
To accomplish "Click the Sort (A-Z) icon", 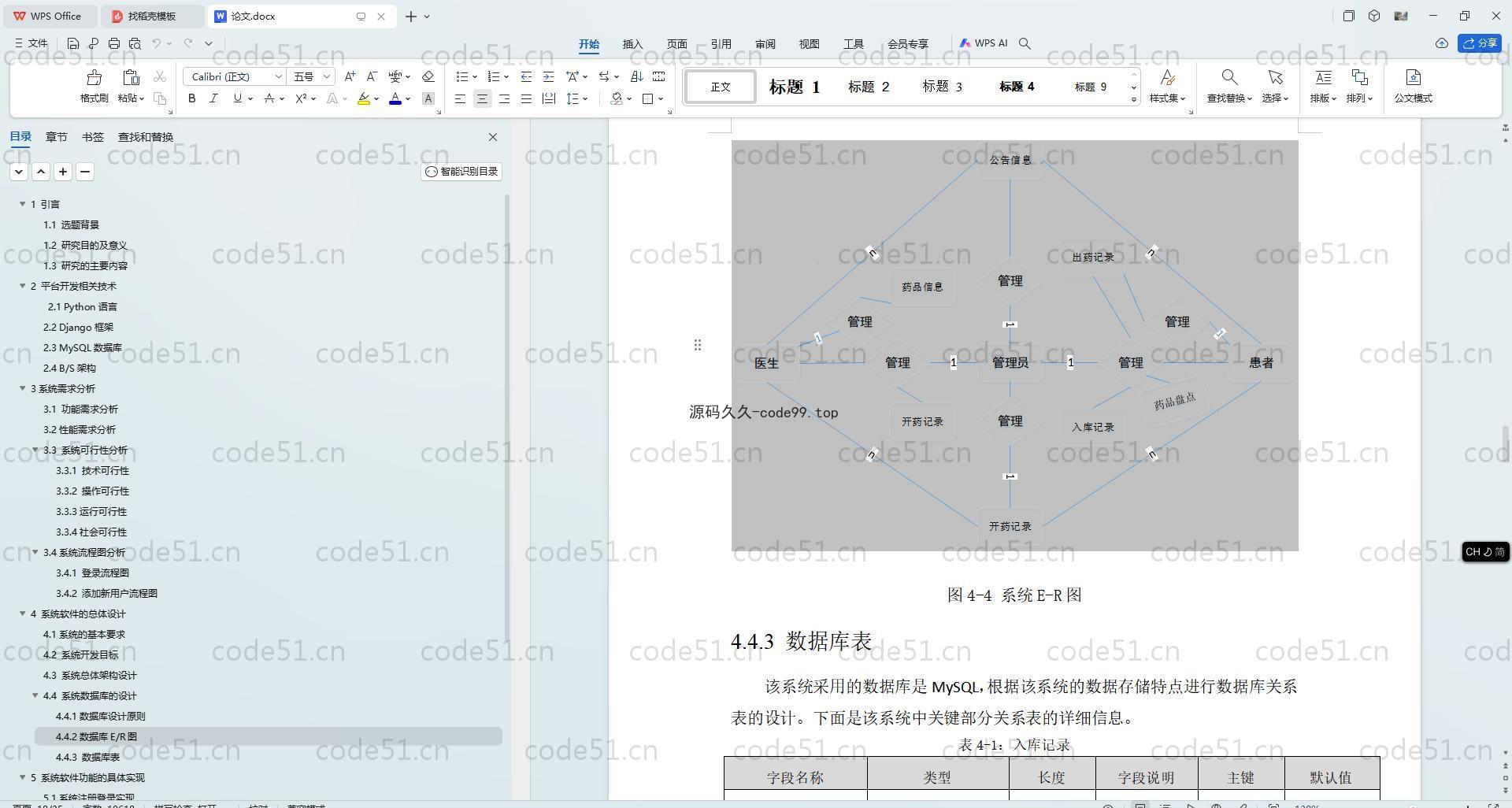I will tap(637, 76).
